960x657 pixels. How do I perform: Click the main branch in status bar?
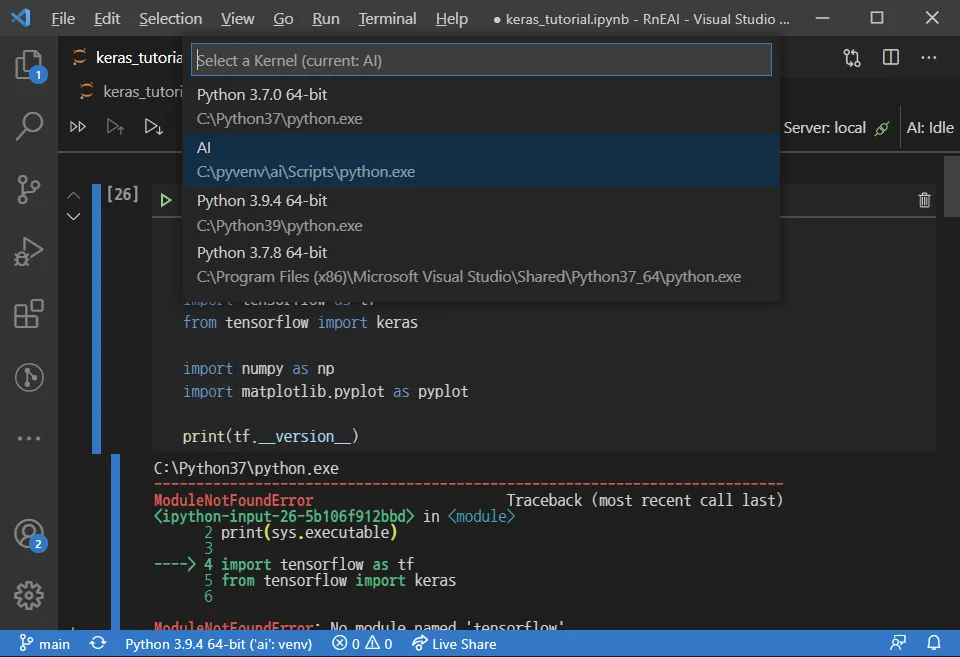click(x=45, y=644)
